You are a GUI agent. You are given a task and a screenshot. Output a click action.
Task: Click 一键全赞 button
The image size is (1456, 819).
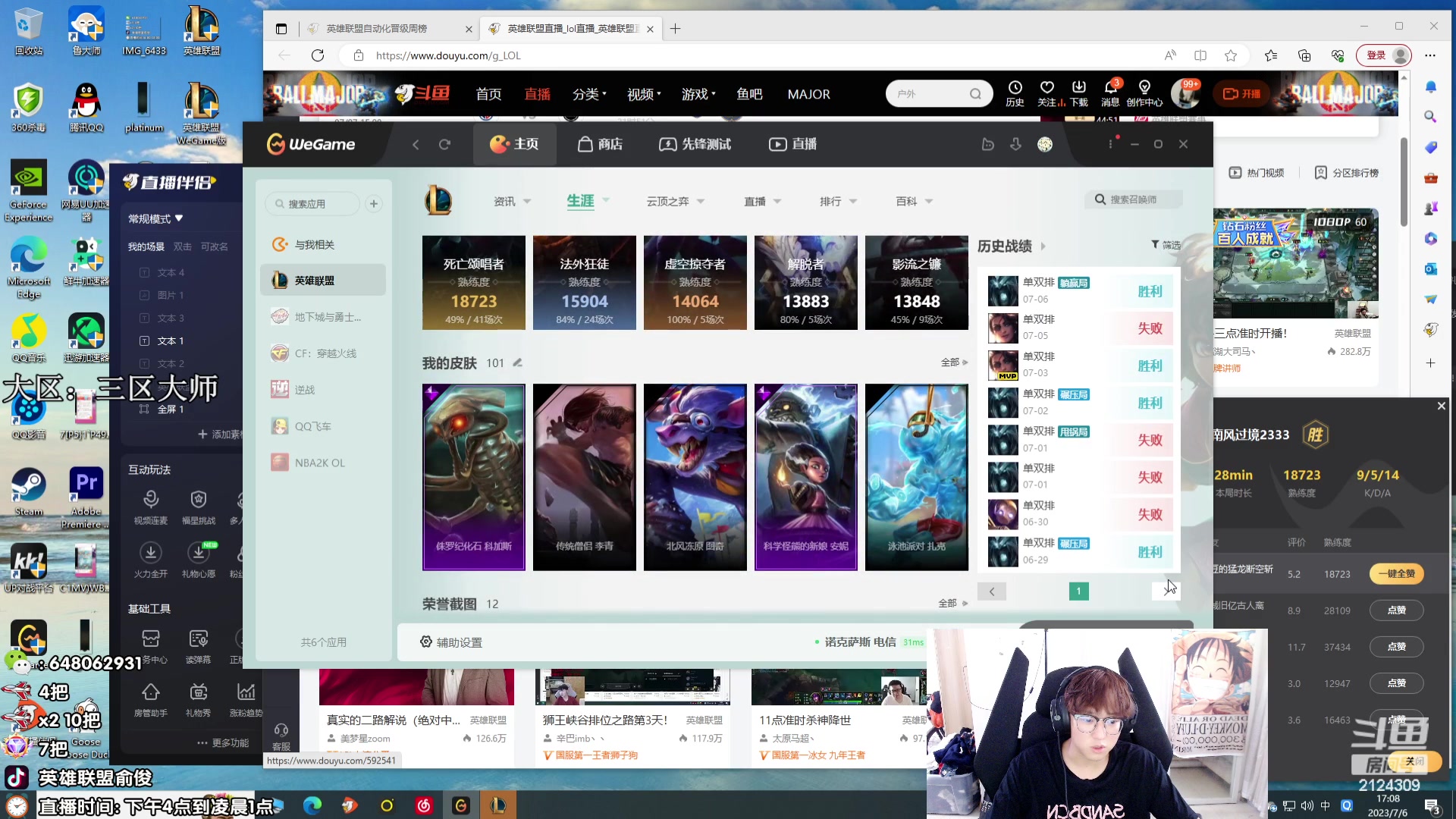[x=1396, y=574]
